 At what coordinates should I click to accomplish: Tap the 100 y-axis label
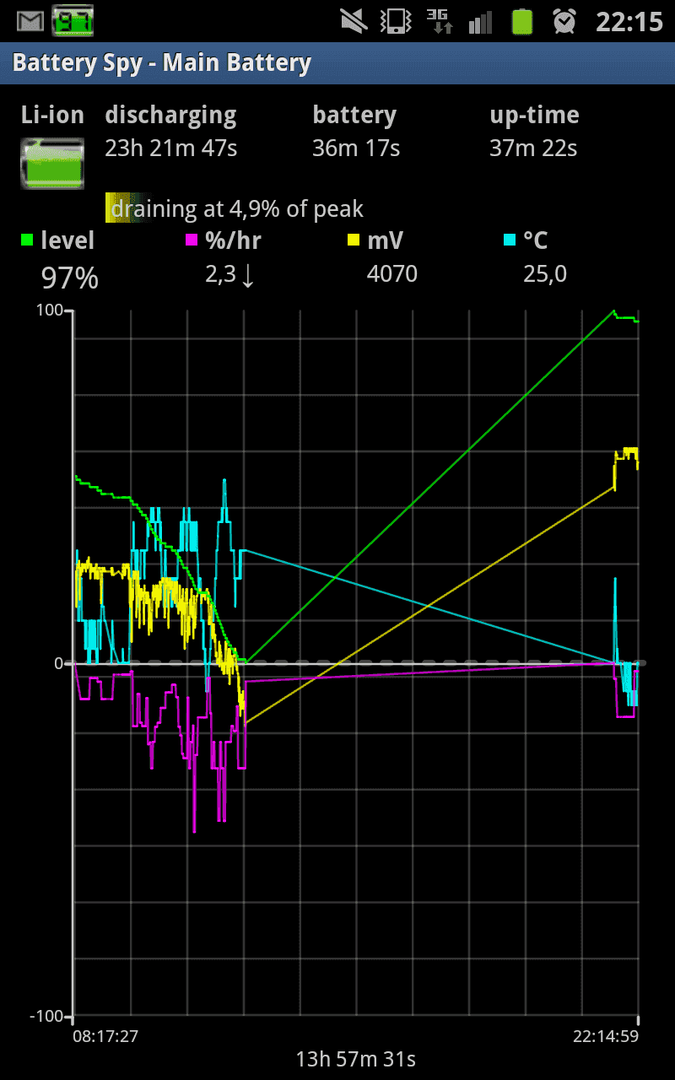coord(50,311)
